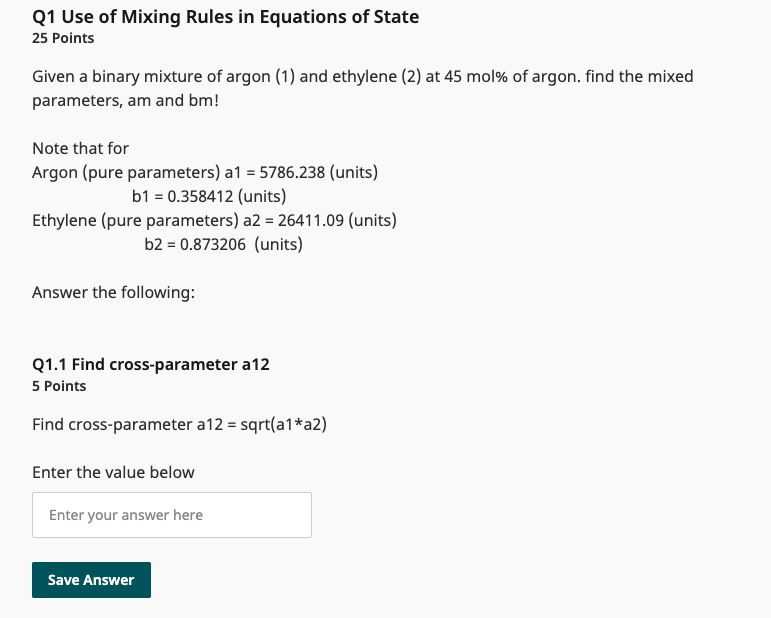Image resolution: width=771 pixels, height=618 pixels.
Task: Click 'ethylene (2)' in the problem statement
Action: point(376,76)
